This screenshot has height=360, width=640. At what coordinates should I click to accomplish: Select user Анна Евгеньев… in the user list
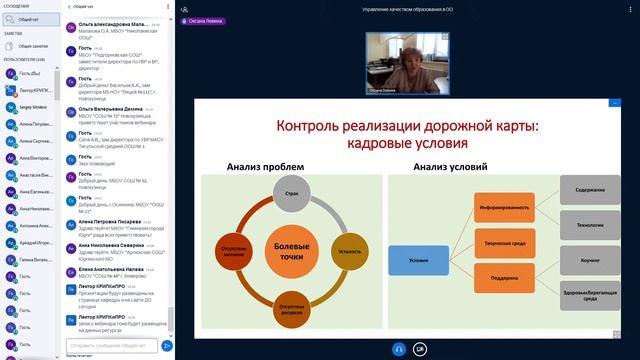tap(29, 192)
